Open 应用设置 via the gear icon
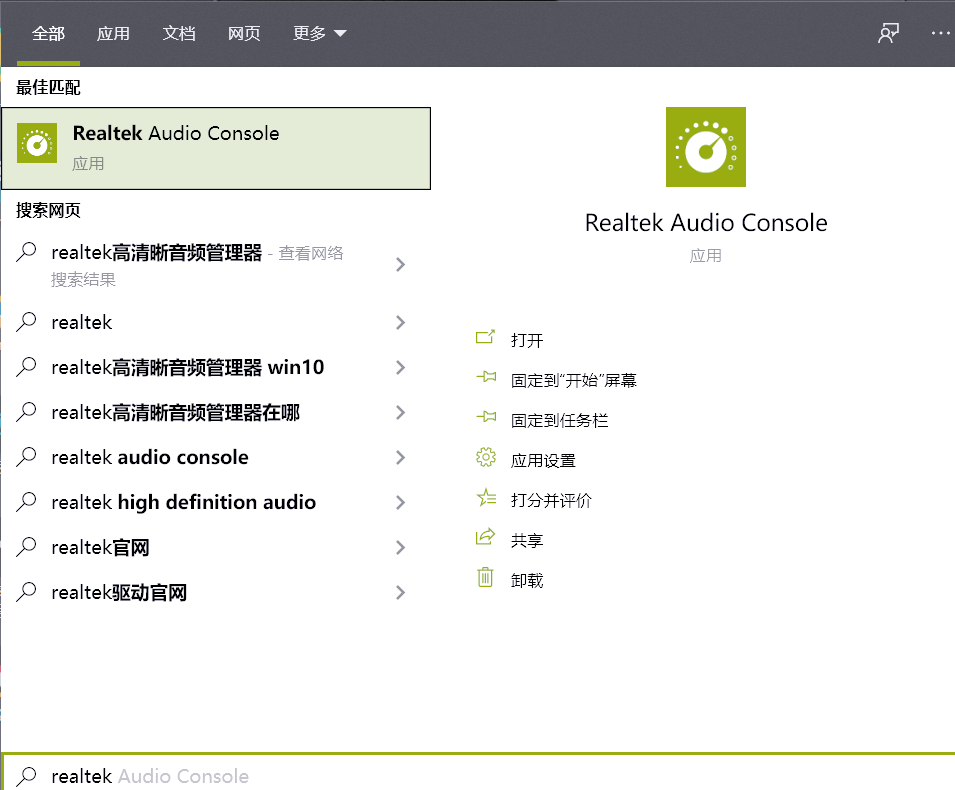The image size is (955, 790). coord(486,459)
